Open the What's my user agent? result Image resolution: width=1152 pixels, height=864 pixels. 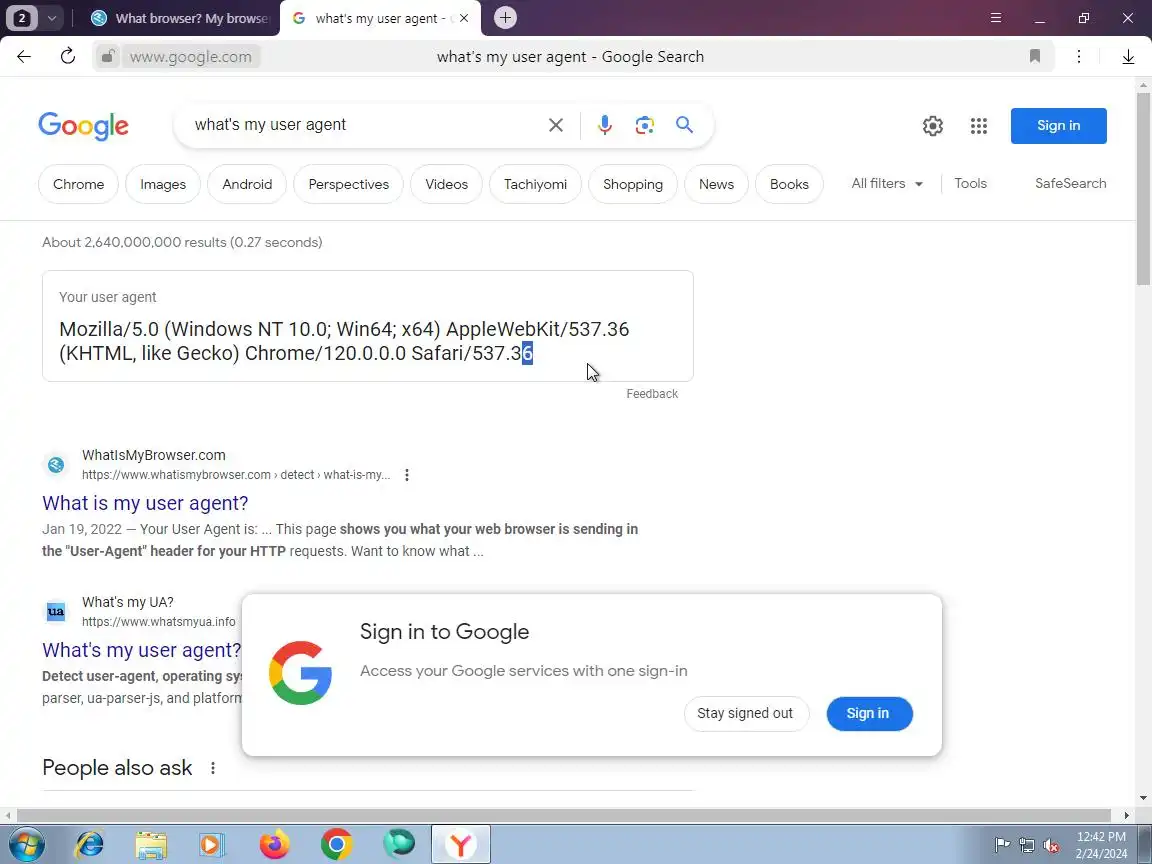coord(142,650)
